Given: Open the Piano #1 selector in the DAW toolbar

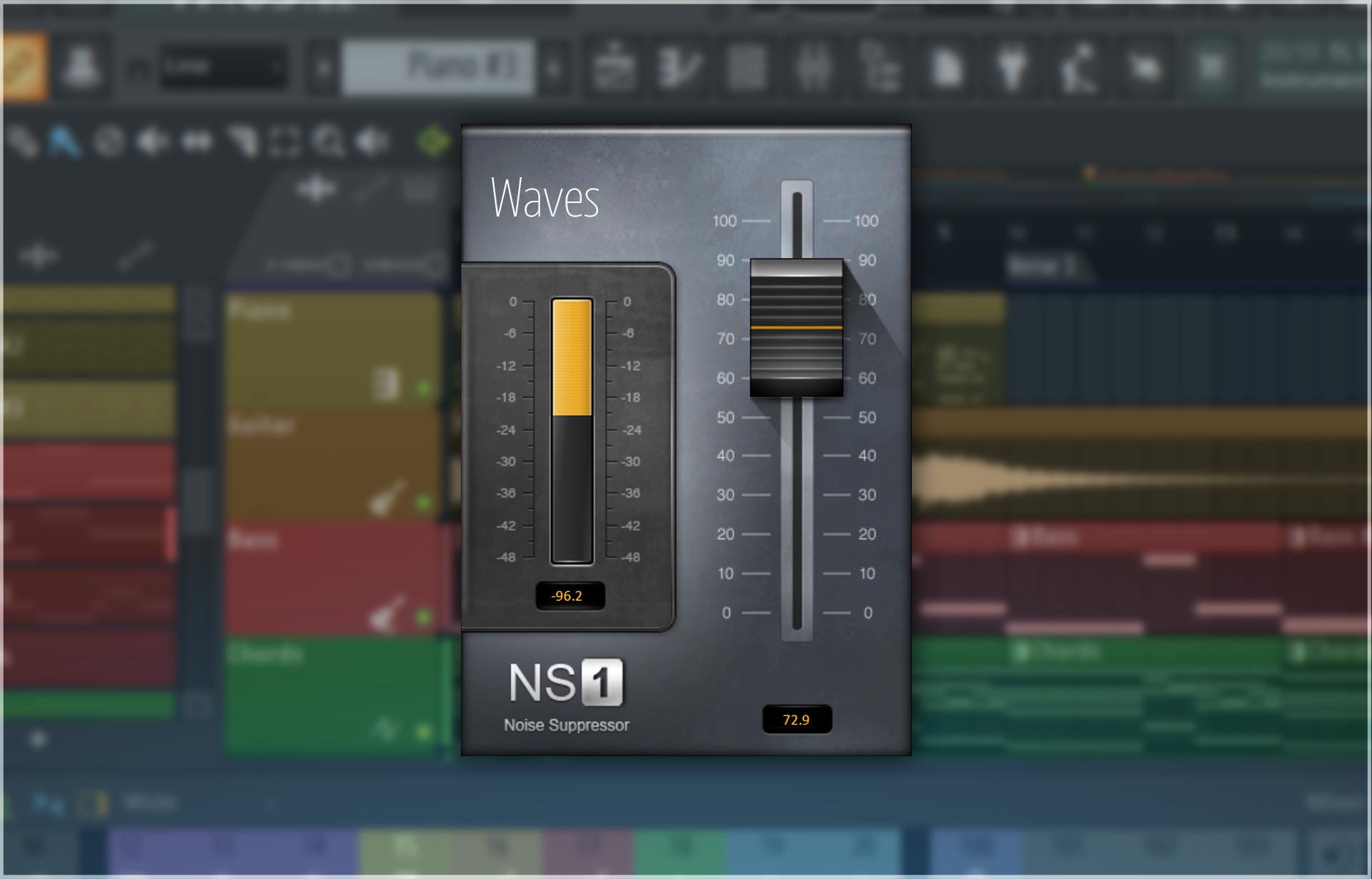Looking at the screenshot, I should click(438, 68).
